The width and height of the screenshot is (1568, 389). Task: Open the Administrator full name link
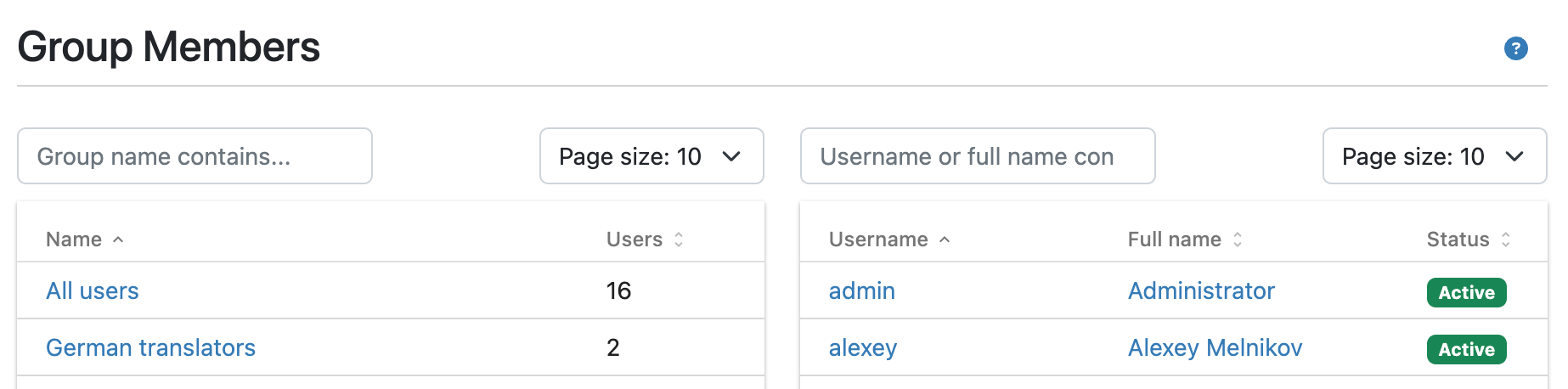[x=1201, y=290]
